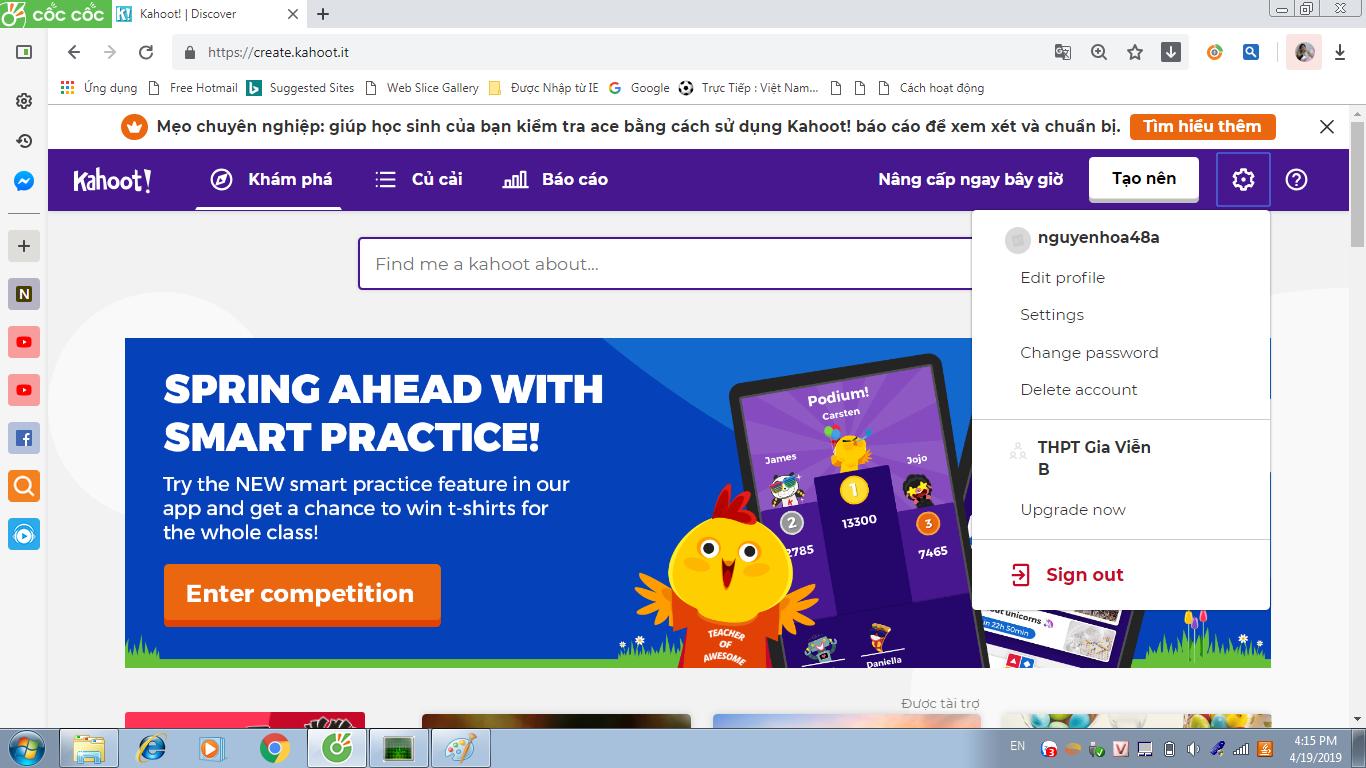Image resolution: width=1366 pixels, height=768 pixels.
Task: Choose Delete account in menu
Action: pyautogui.click(x=1079, y=389)
